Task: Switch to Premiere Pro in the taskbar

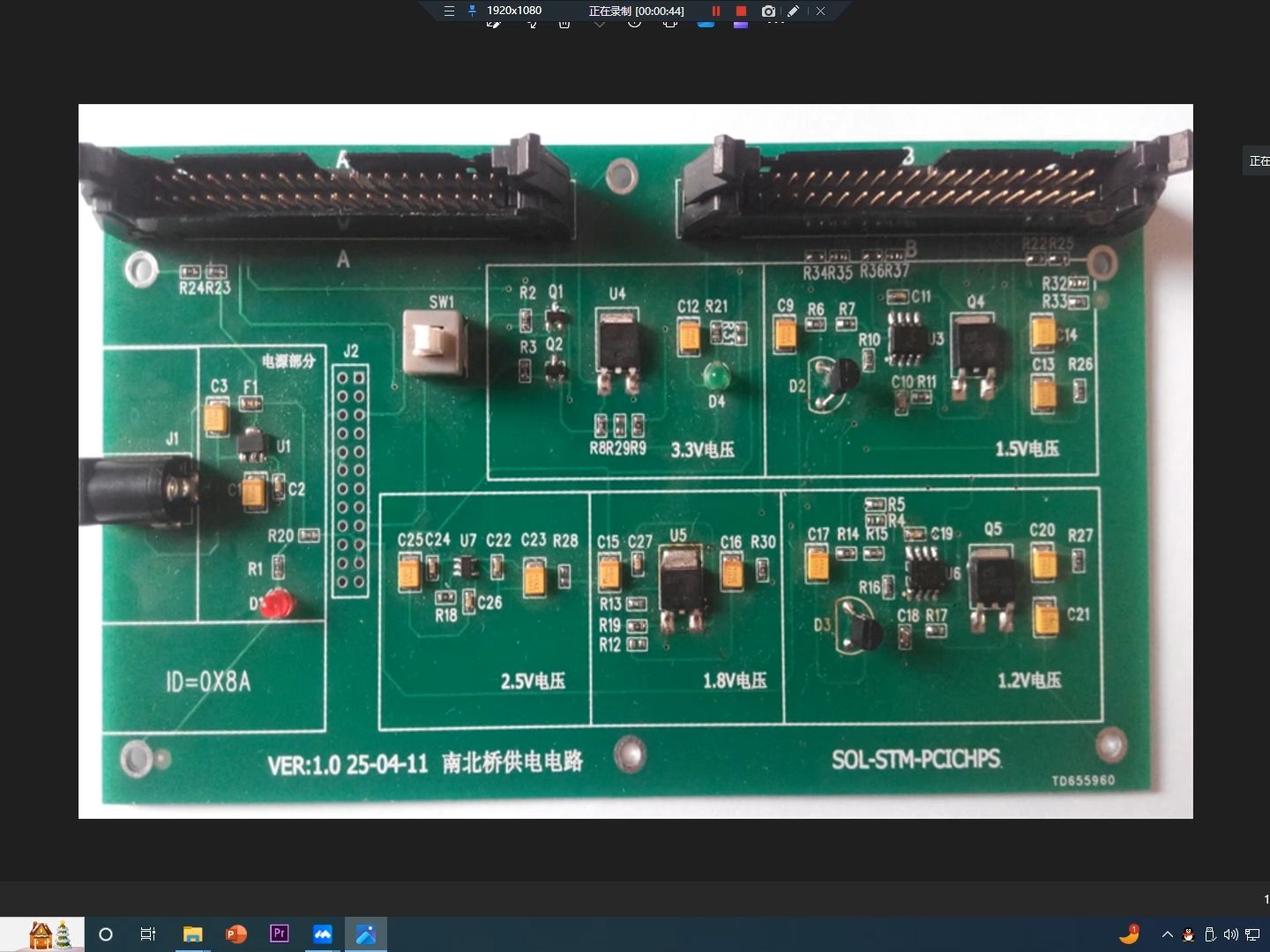Action: coord(279,933)
